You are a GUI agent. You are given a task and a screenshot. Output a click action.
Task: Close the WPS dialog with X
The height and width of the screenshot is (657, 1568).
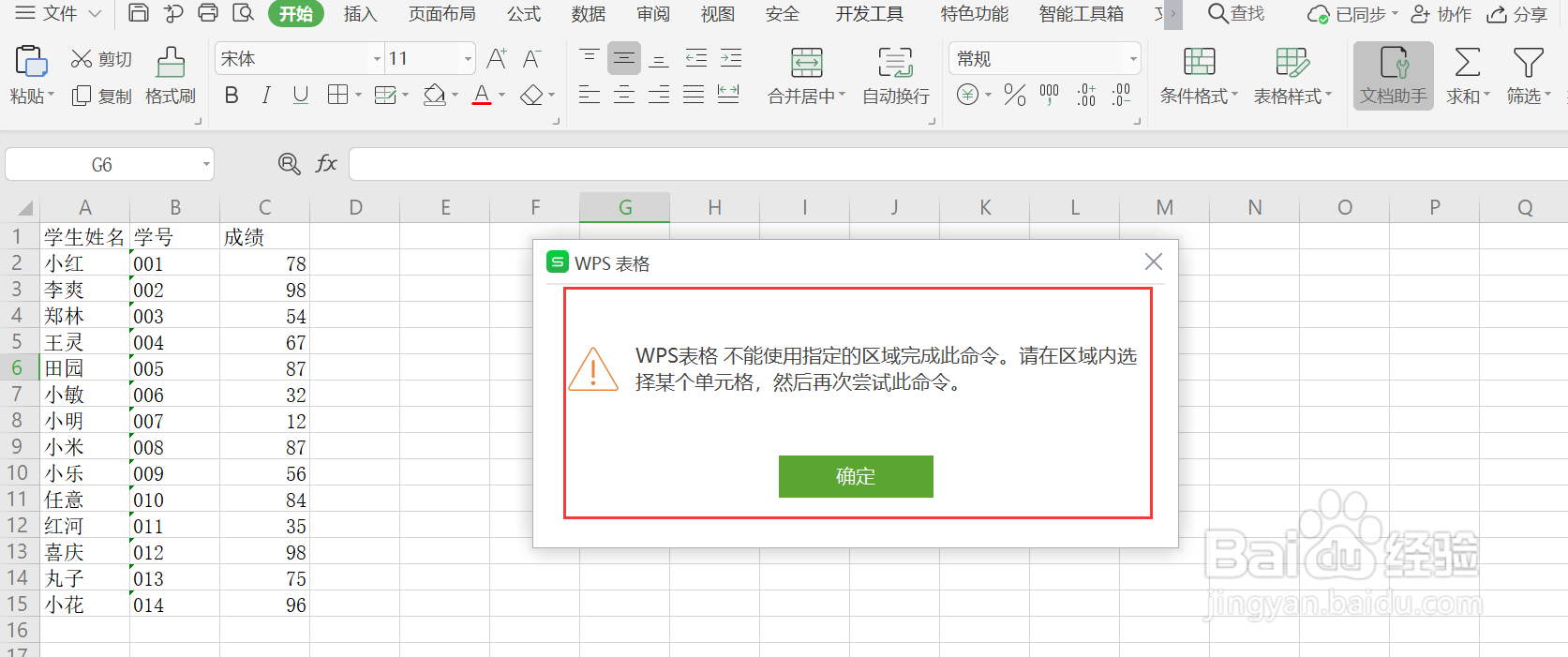point(1154,261)
